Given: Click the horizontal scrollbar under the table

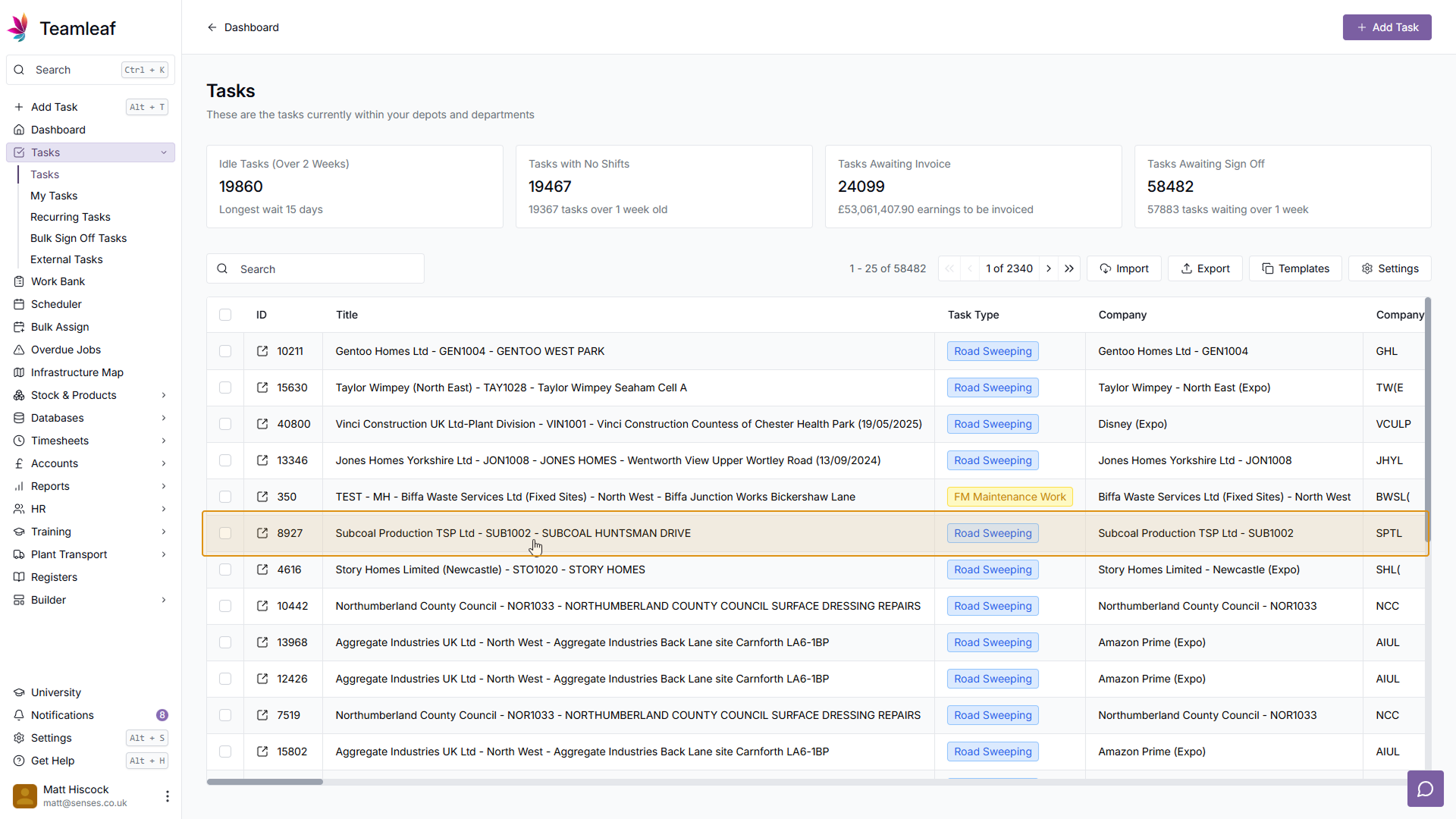Looking at the screenshot, I should tap(265, 782).
